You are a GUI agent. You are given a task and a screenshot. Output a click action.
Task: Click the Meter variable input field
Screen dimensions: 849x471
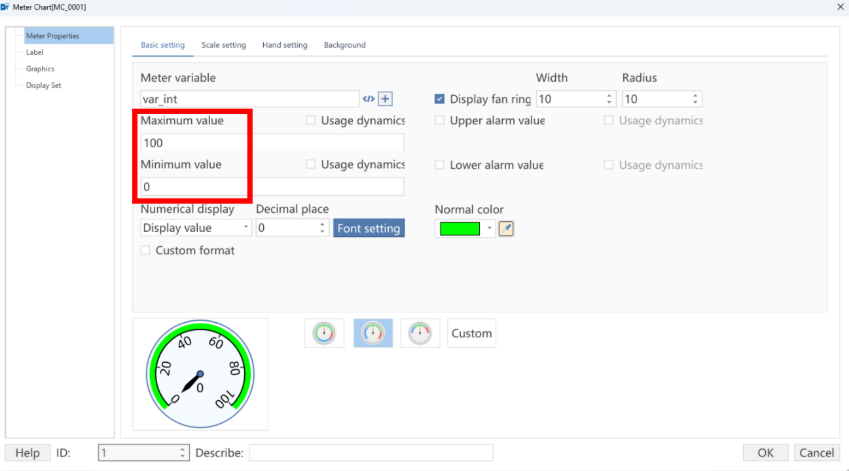pos(250,99)
